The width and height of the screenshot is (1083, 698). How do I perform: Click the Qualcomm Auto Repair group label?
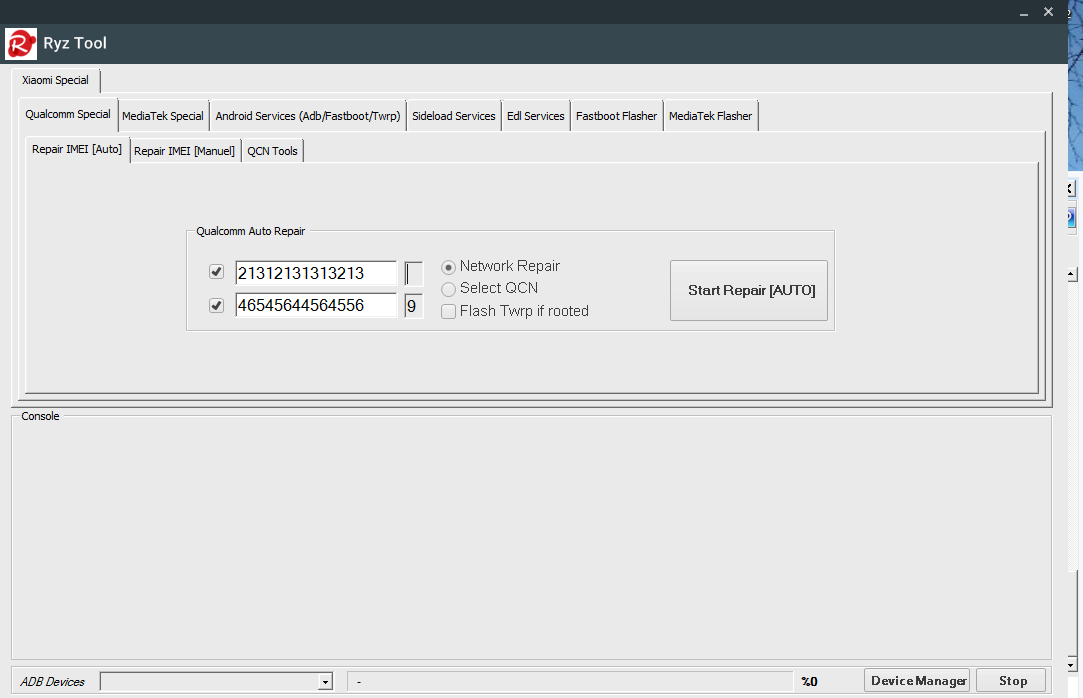click(x=250, y=231)
